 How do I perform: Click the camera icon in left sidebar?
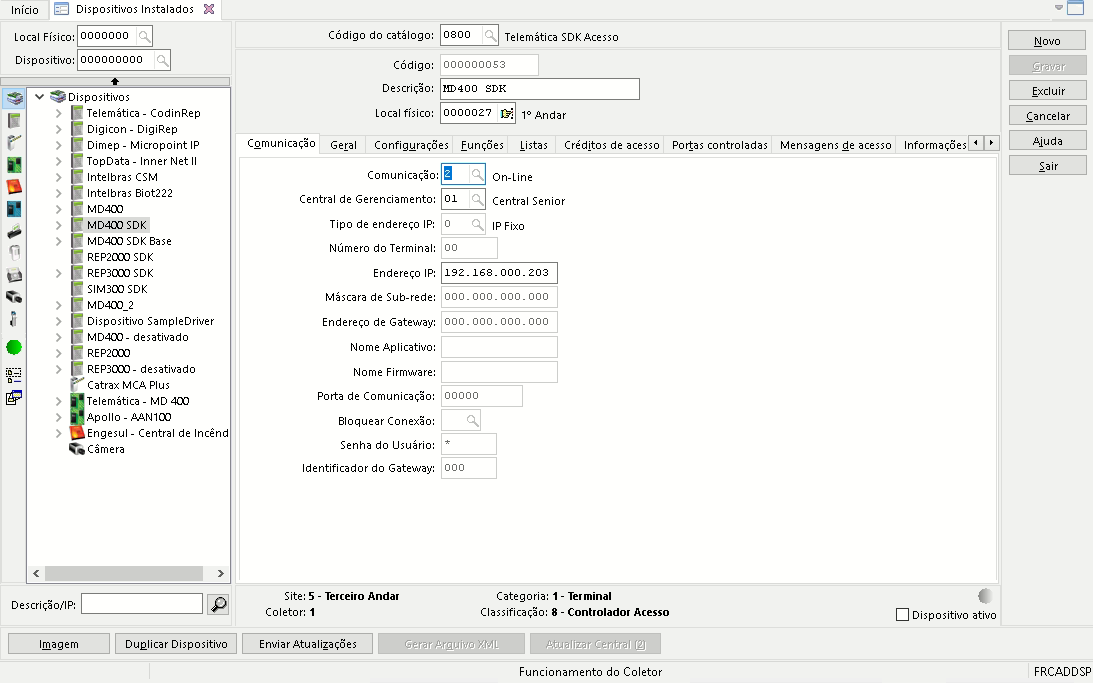[14, 297]
